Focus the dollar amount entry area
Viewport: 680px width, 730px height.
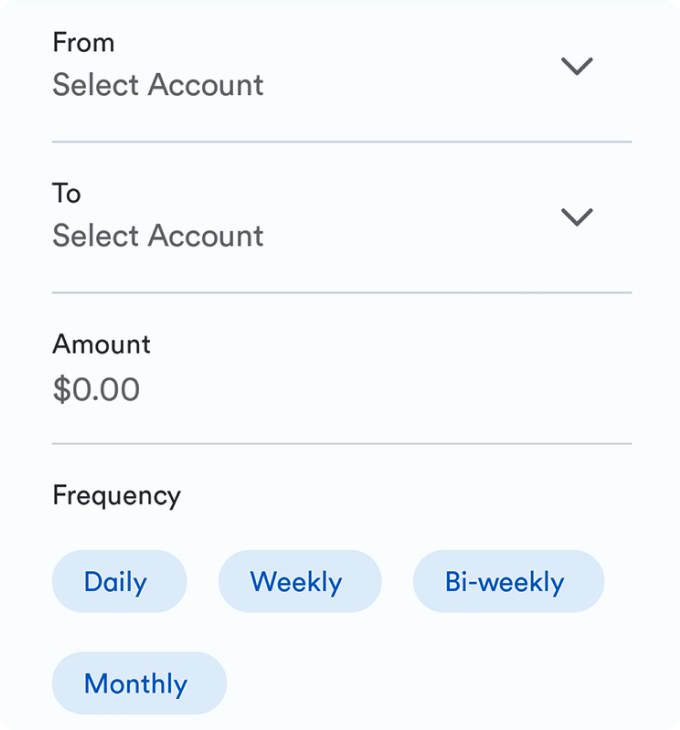point(342,368)
